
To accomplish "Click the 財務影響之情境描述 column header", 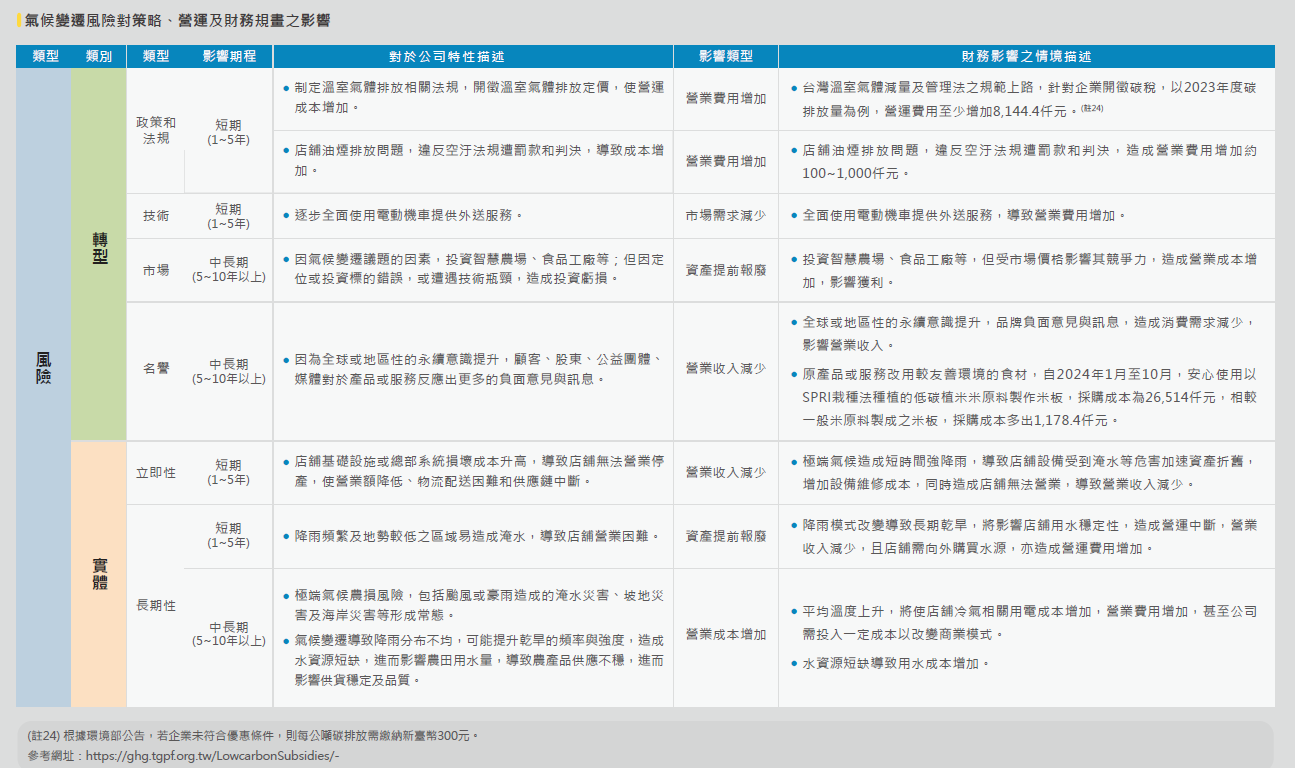I will coord(1026,56).
